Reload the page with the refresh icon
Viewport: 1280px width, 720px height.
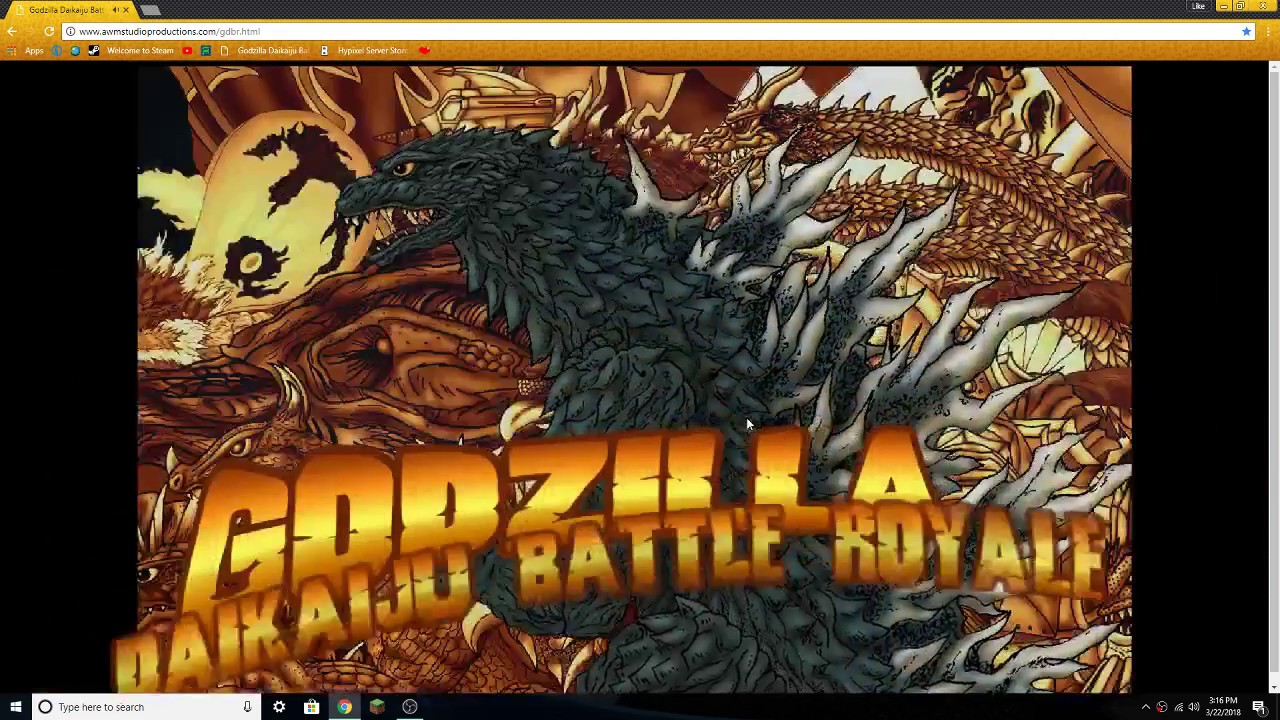point(48,31)
